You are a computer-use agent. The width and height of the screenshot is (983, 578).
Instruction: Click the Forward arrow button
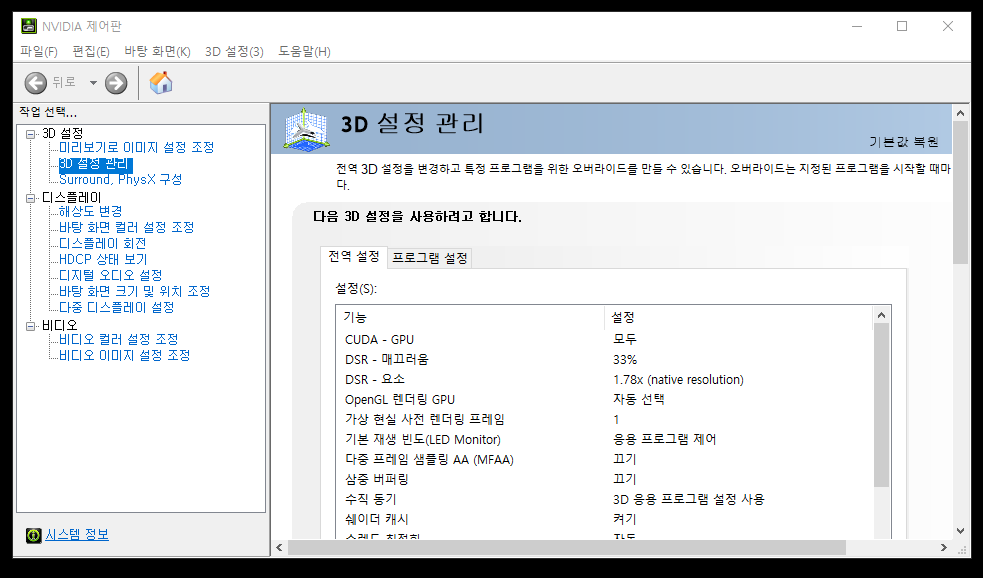click(116, 83)
